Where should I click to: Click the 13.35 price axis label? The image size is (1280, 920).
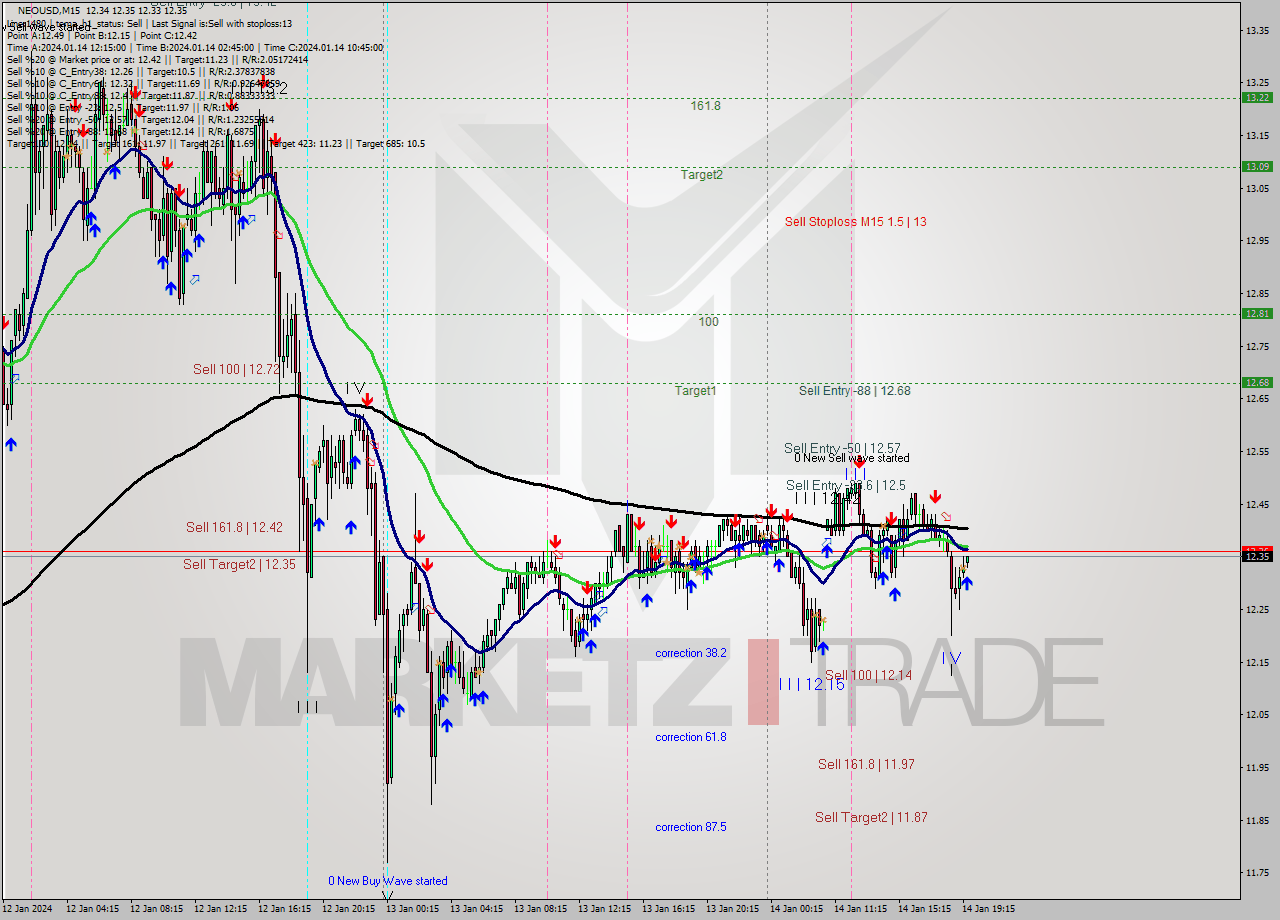point(1257,30)
